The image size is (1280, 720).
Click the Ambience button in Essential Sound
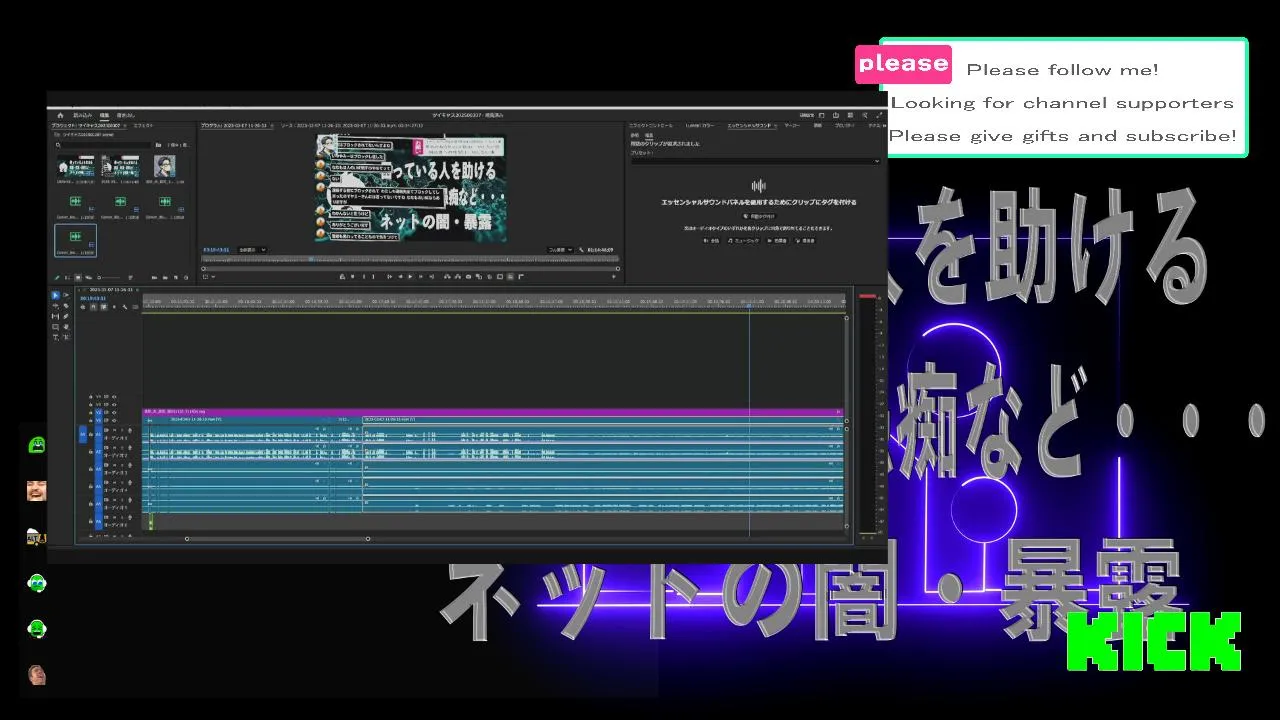click(805, 240)
